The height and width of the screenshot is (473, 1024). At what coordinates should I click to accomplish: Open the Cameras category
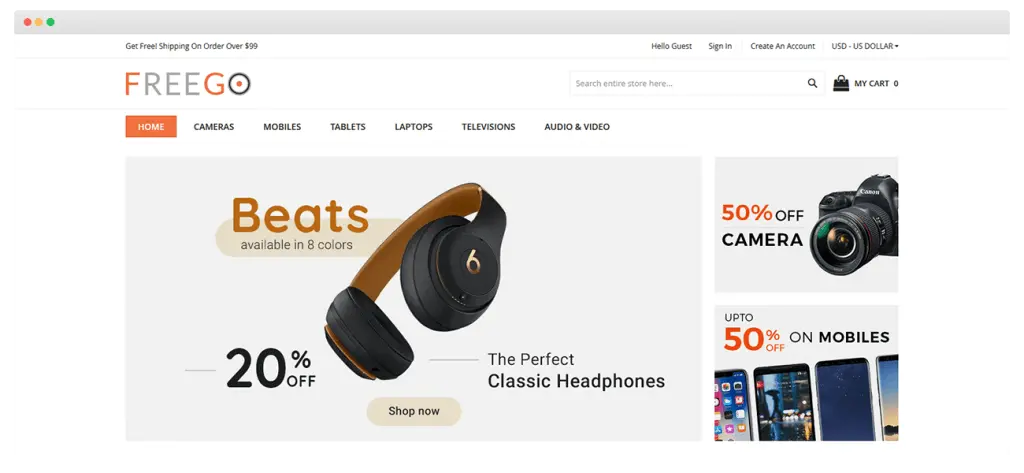[214, 127]
